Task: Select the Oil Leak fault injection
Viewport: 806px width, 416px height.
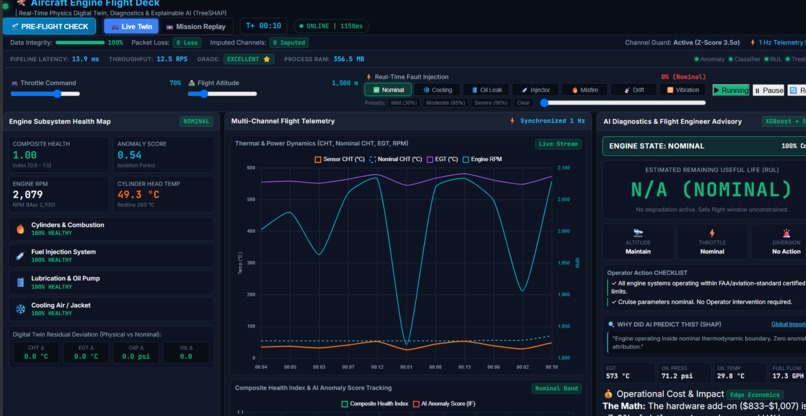Action: point(486,90)
